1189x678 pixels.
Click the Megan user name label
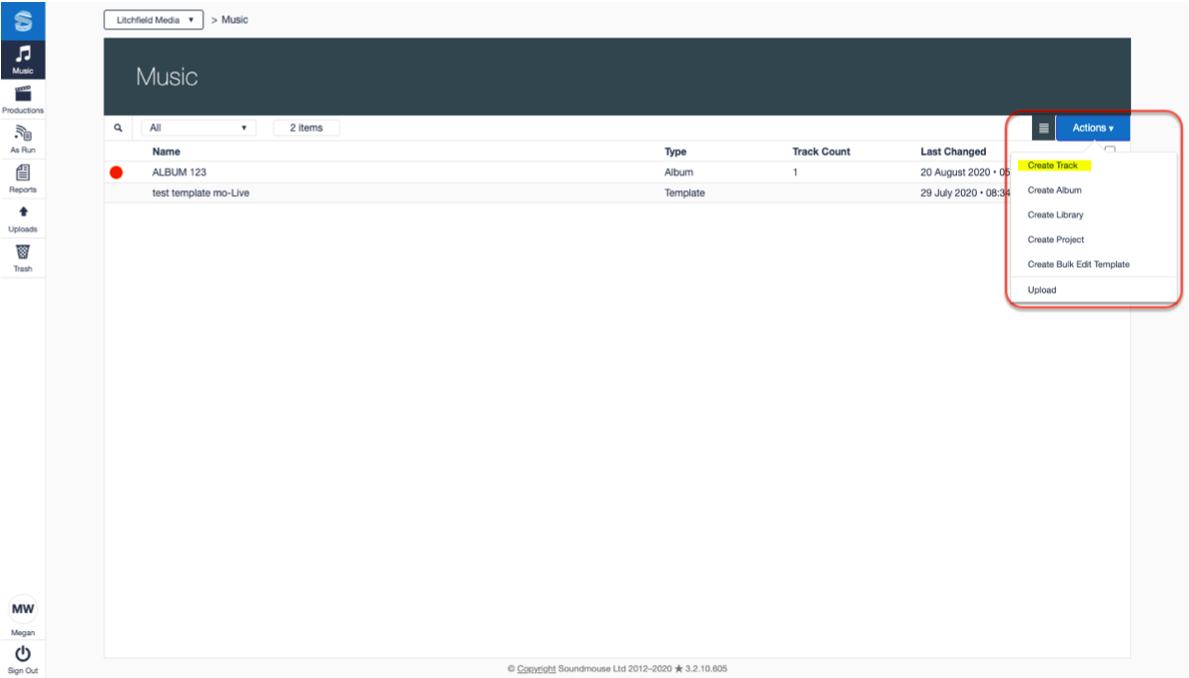pyautogui.click(x=23, y=632)
